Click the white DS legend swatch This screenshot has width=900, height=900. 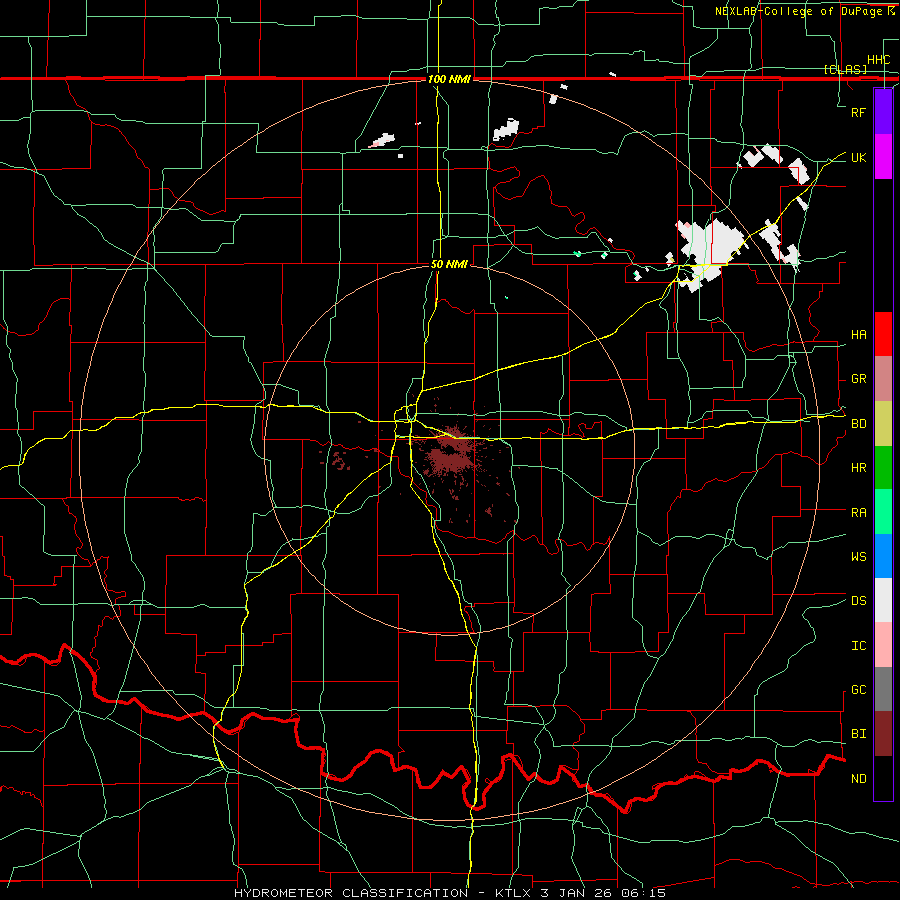coord(883,600)
